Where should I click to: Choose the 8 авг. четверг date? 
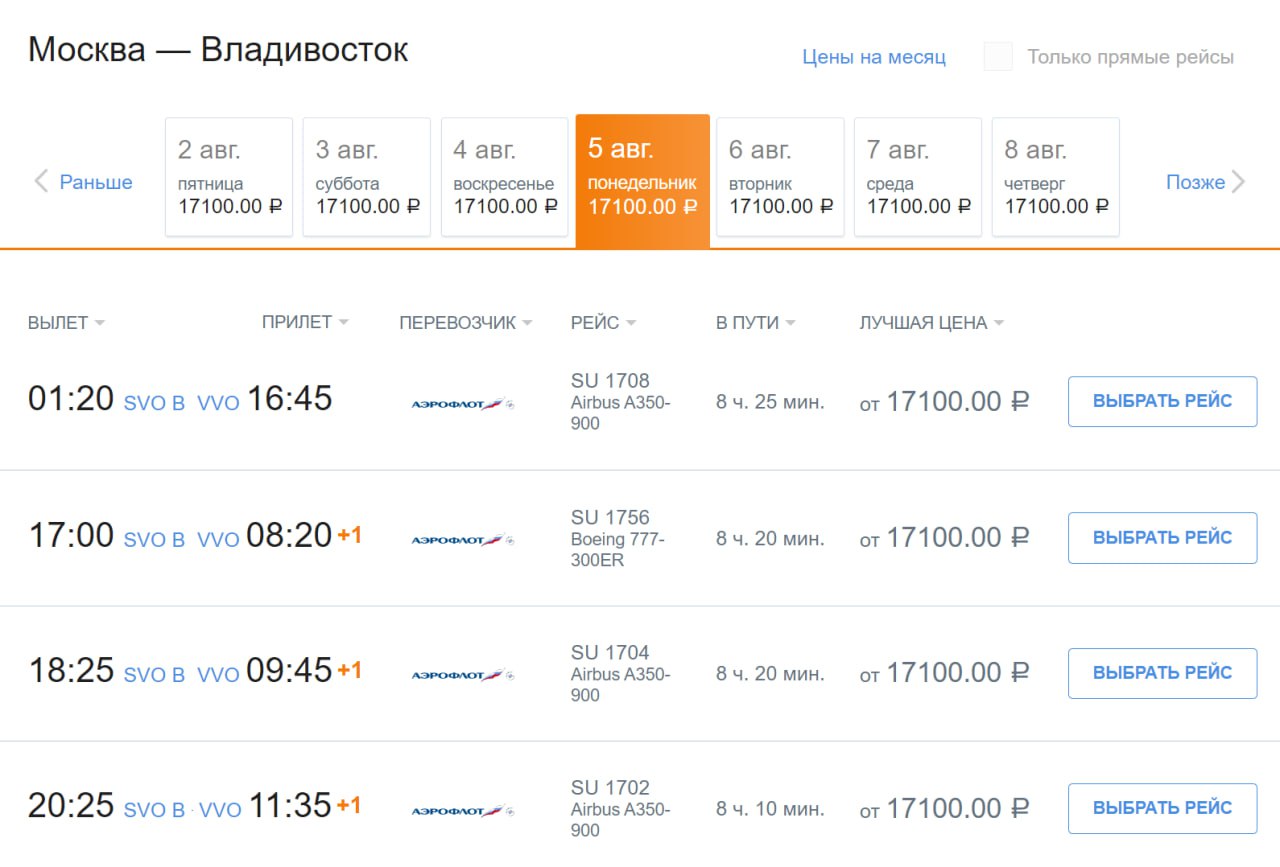tap(1055, 177)
